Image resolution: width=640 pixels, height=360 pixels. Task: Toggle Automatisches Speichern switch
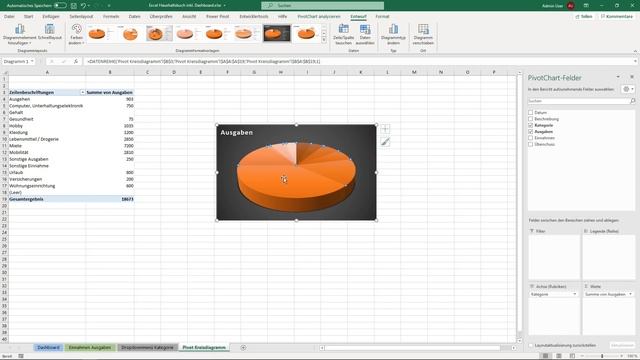point(60,6)
